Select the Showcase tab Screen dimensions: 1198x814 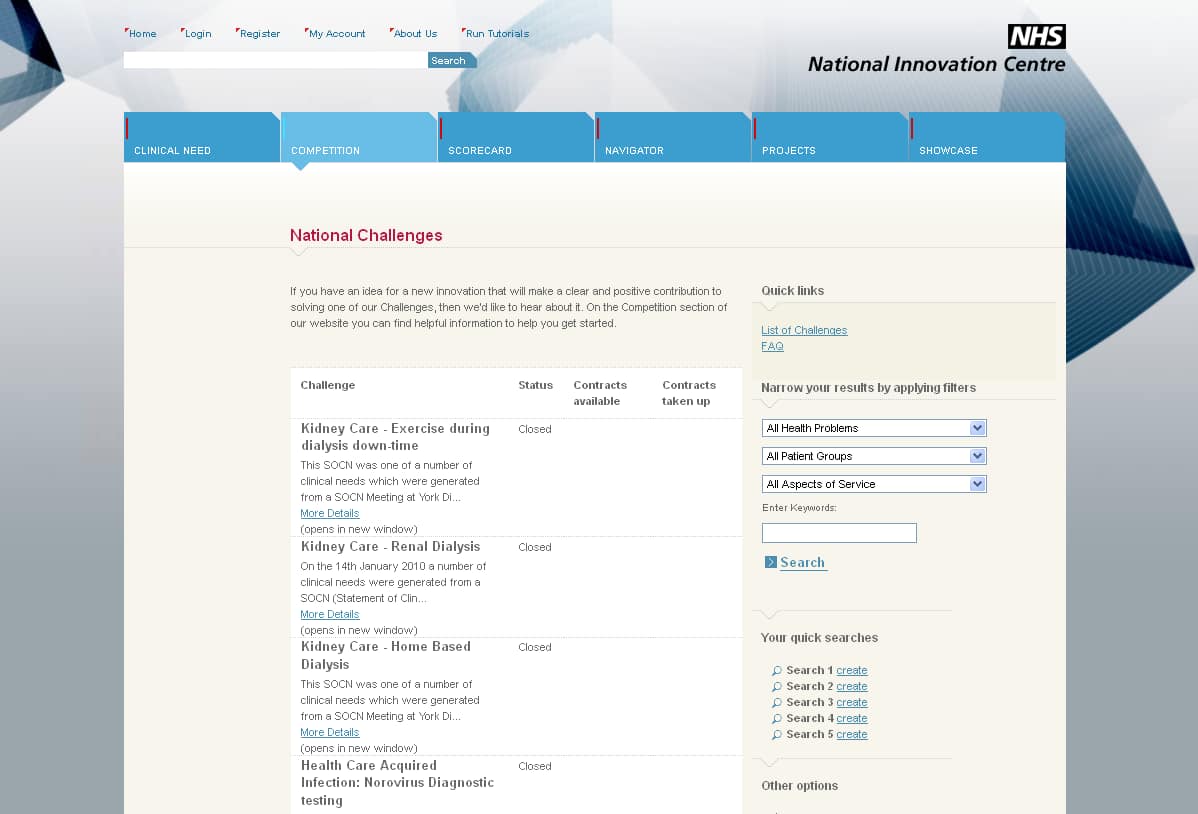click(x=986, y=138)
